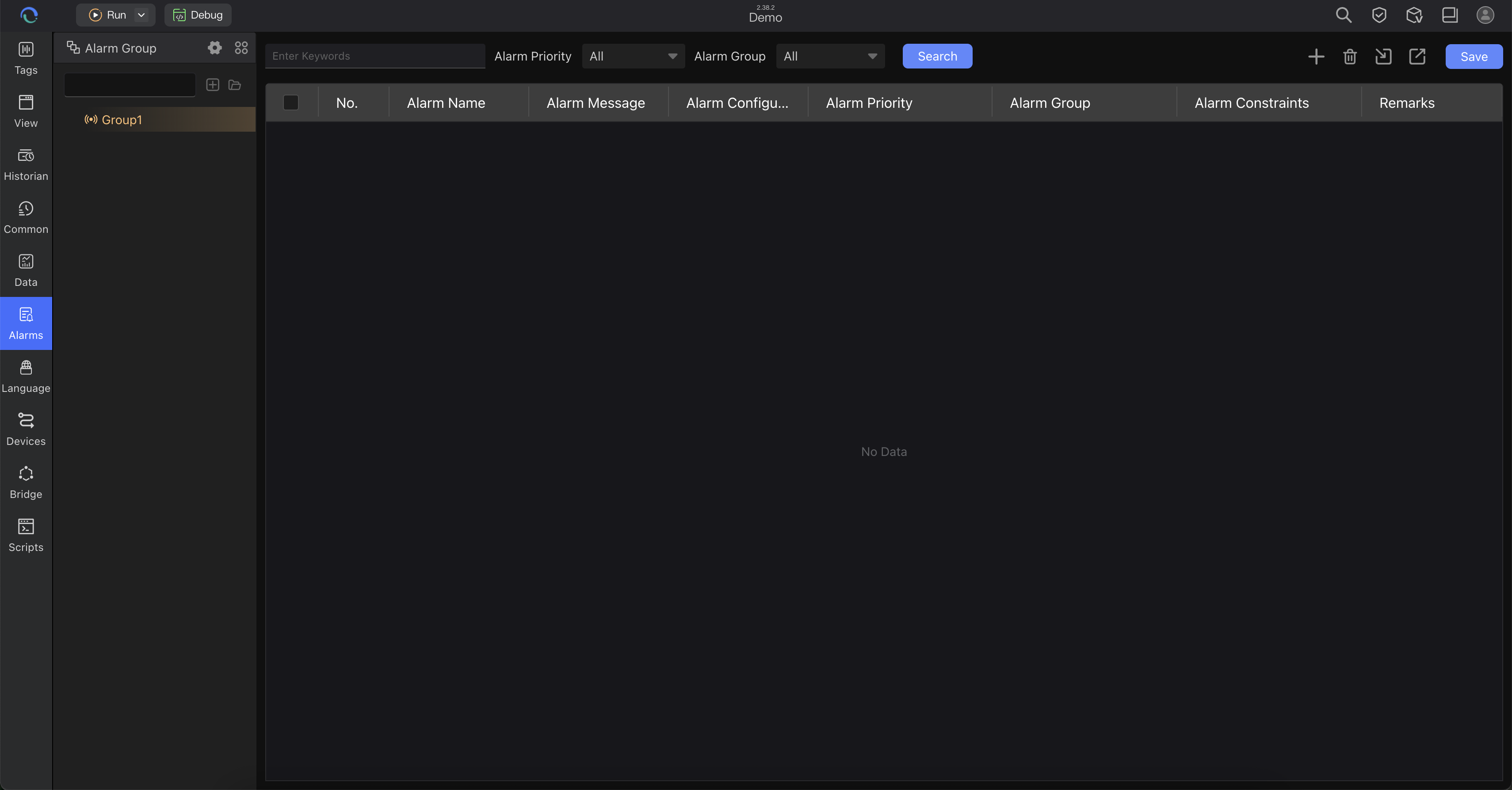Select Group1 in the alarm group tree
The image size is (1512, 790).
tap(122, 120)
